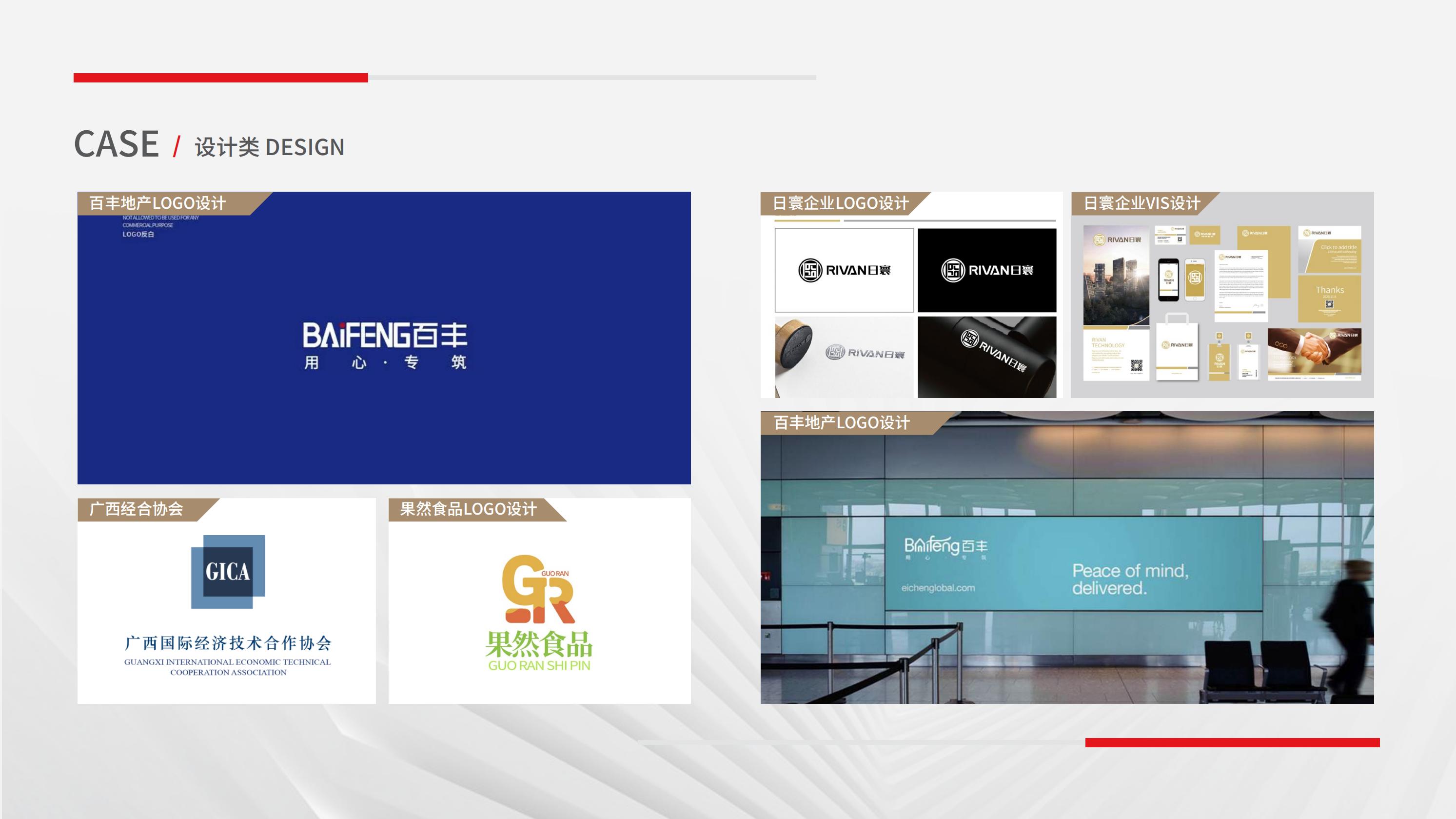
Task: Select the '广西国际经济技术合作协会' text
Action: click(x=228, y=643)
